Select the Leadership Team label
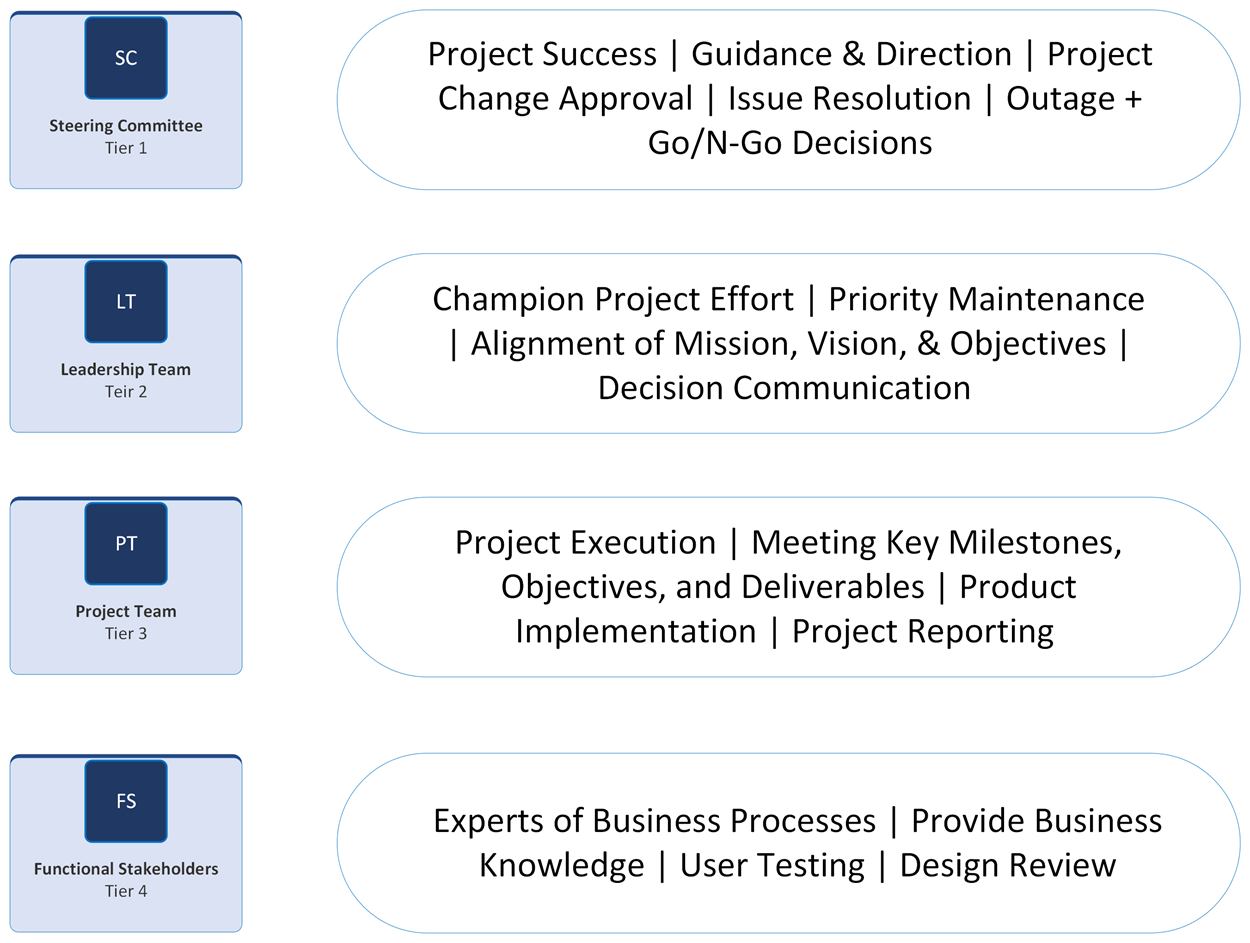This screenshot has width=1250, height=943. click(x=126, y=369)
